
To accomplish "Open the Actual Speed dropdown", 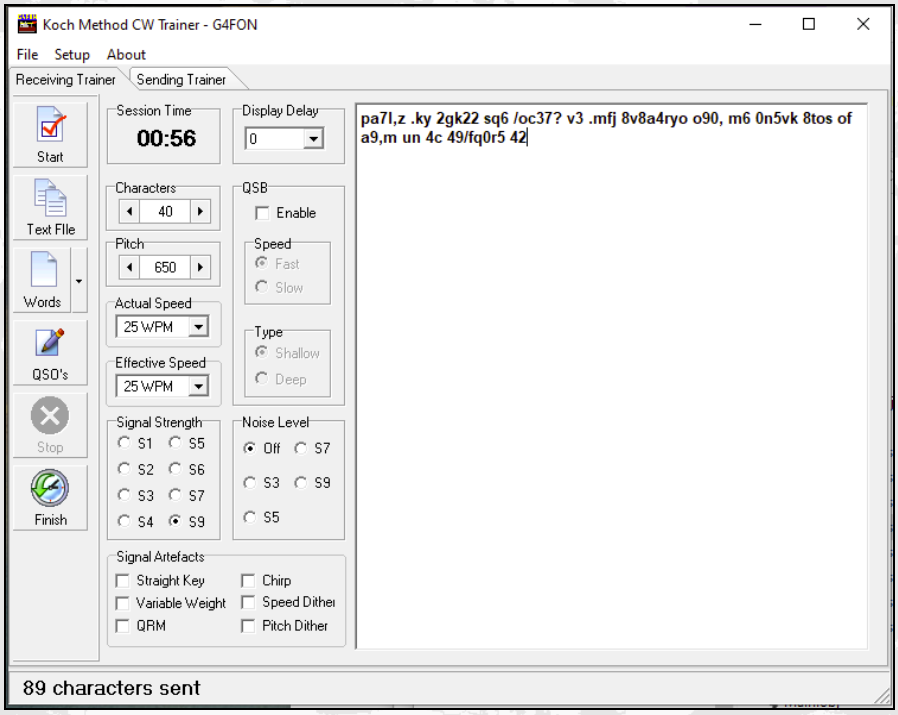I will click(x=198, y=327).
